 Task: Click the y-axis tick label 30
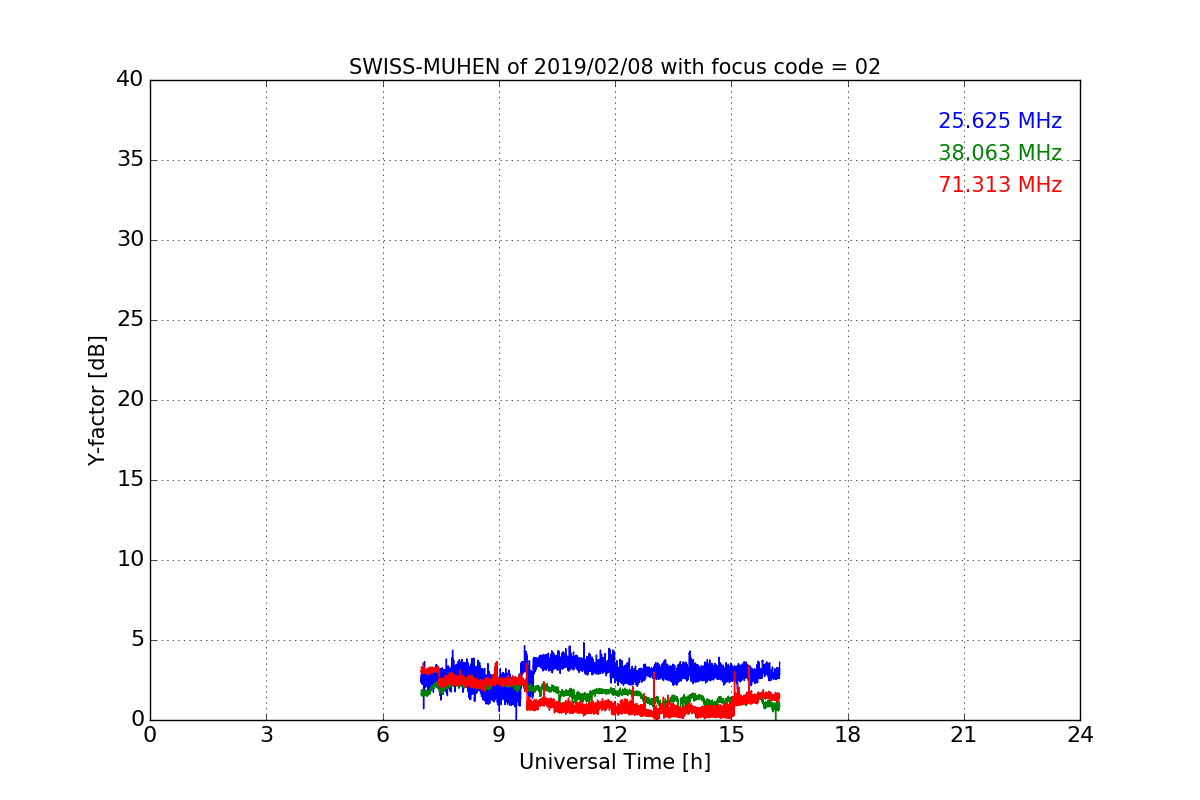point(130,239)
